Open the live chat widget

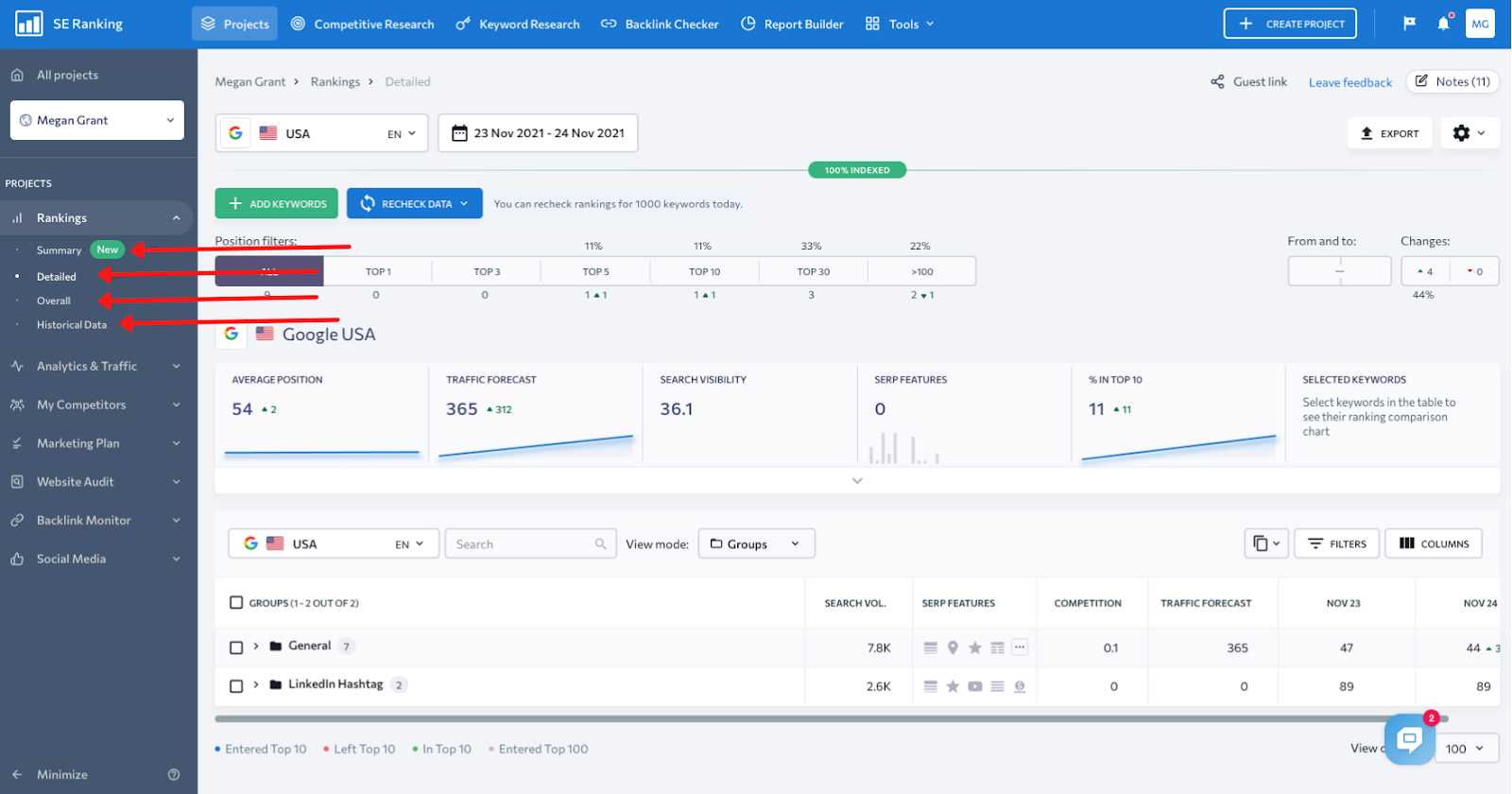pyautogui.click(x=1408, y=739)
